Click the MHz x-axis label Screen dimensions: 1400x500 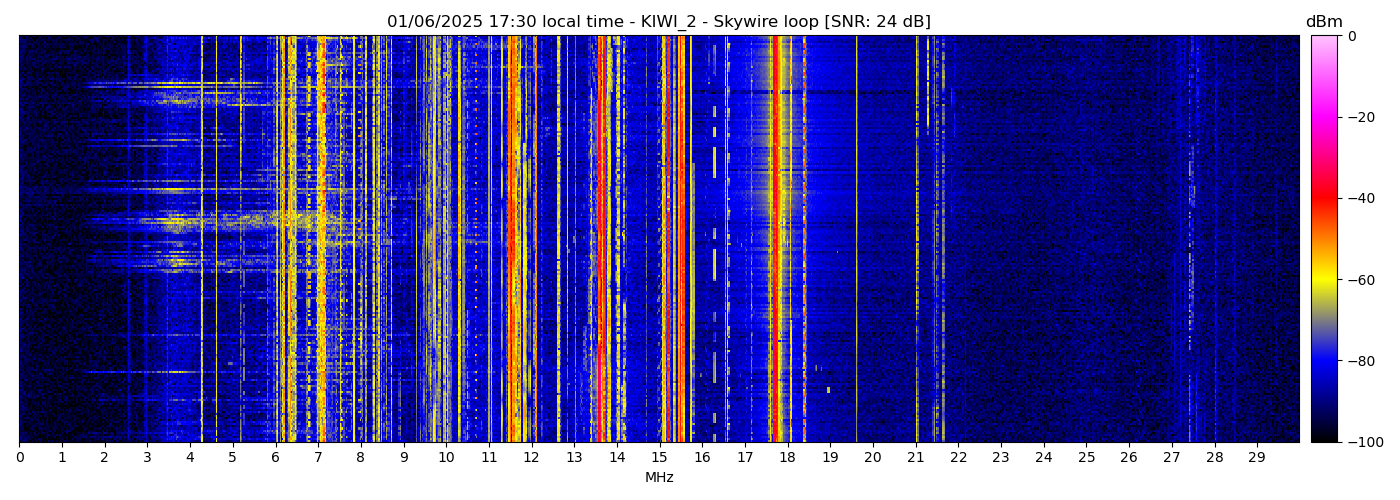(659, 478)
